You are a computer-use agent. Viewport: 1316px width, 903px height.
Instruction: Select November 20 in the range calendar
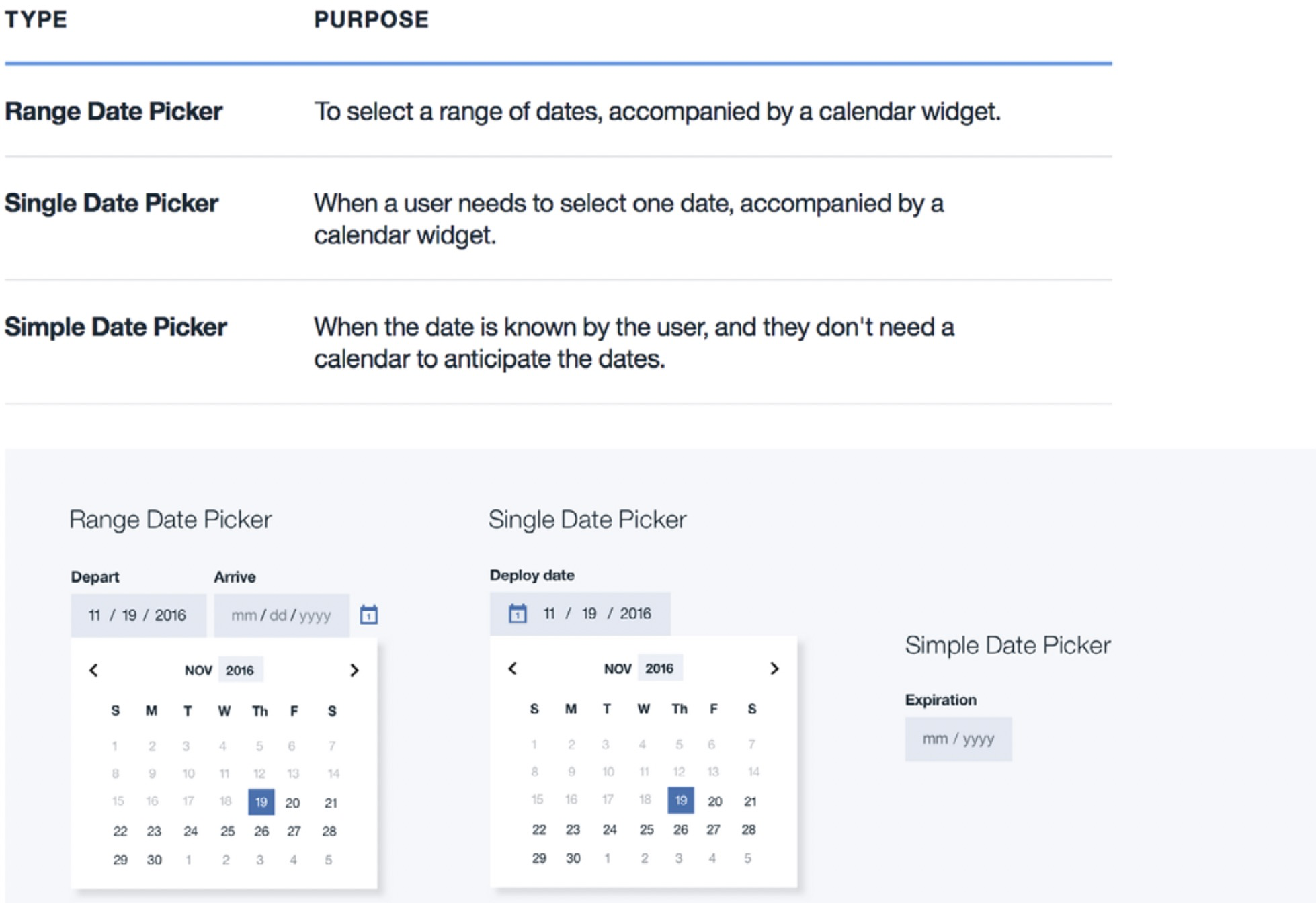(292, 803)
